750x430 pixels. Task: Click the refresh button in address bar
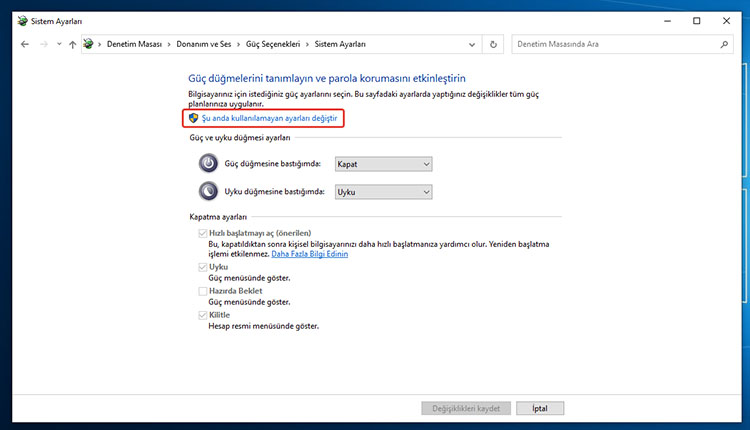tap(493, 45)
